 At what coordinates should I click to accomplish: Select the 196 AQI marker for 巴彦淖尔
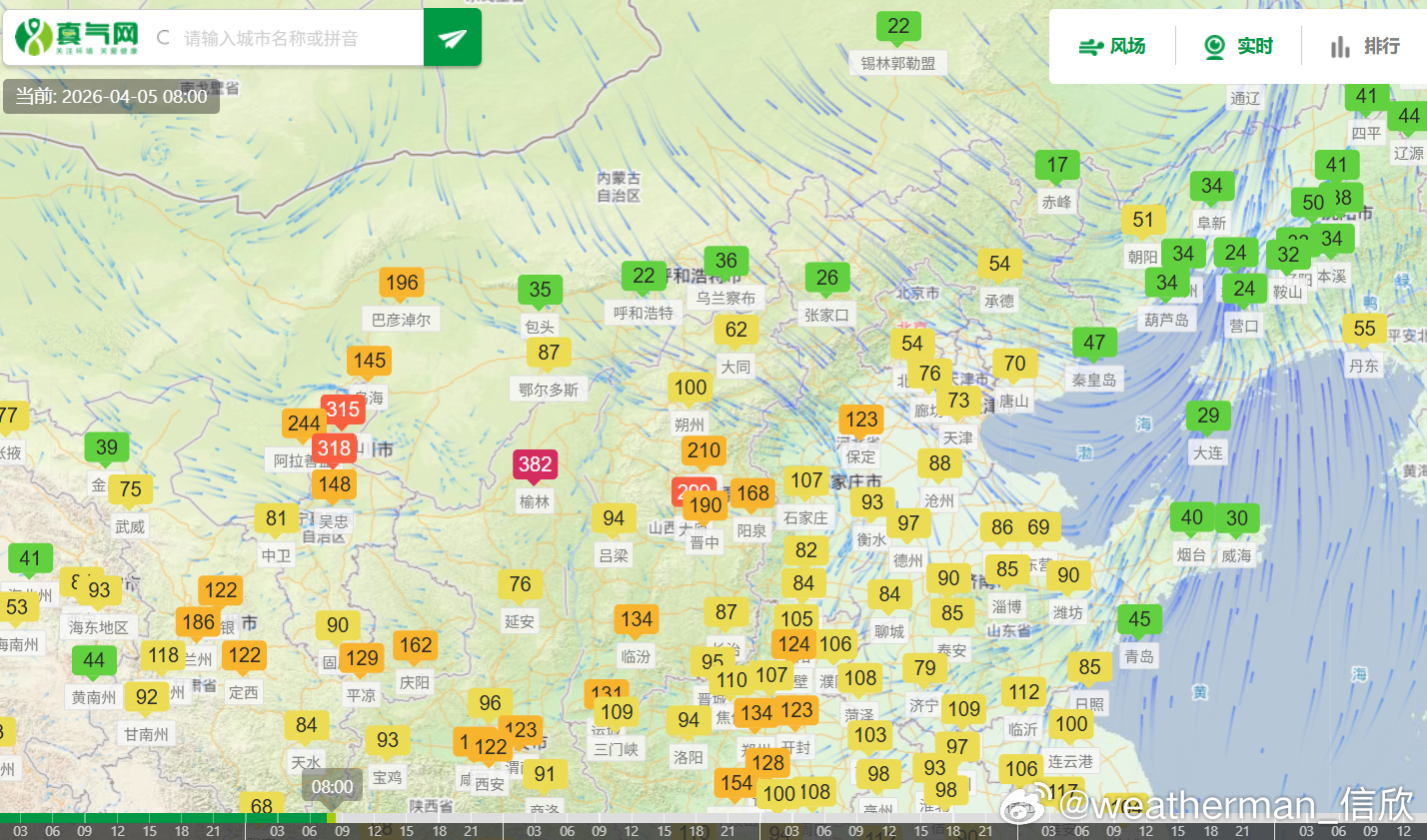tap(402, 284)
